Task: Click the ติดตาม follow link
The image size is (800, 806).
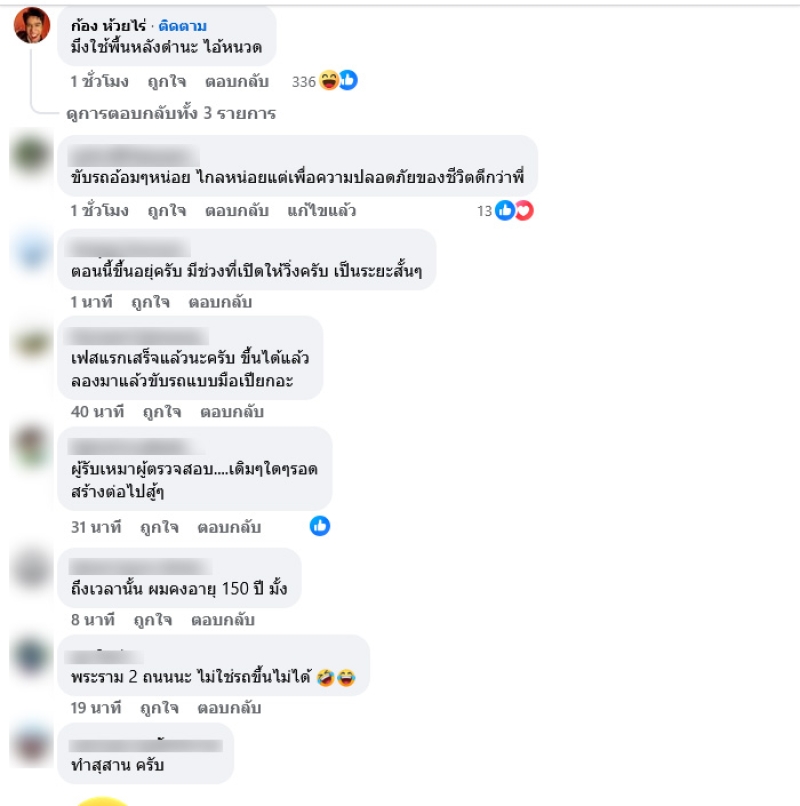Action: 183,26
